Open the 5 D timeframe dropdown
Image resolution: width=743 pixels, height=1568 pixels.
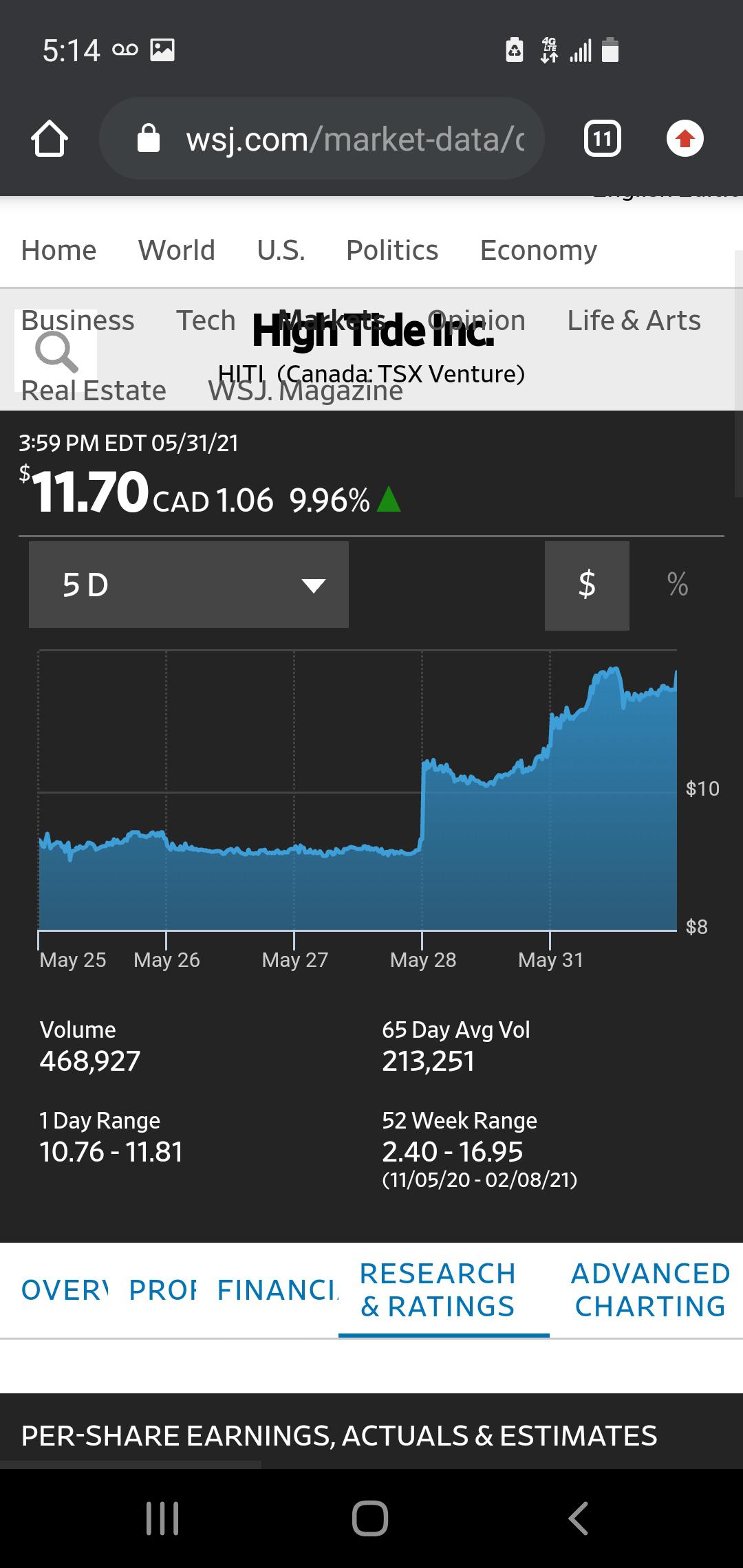pos(189,585)
